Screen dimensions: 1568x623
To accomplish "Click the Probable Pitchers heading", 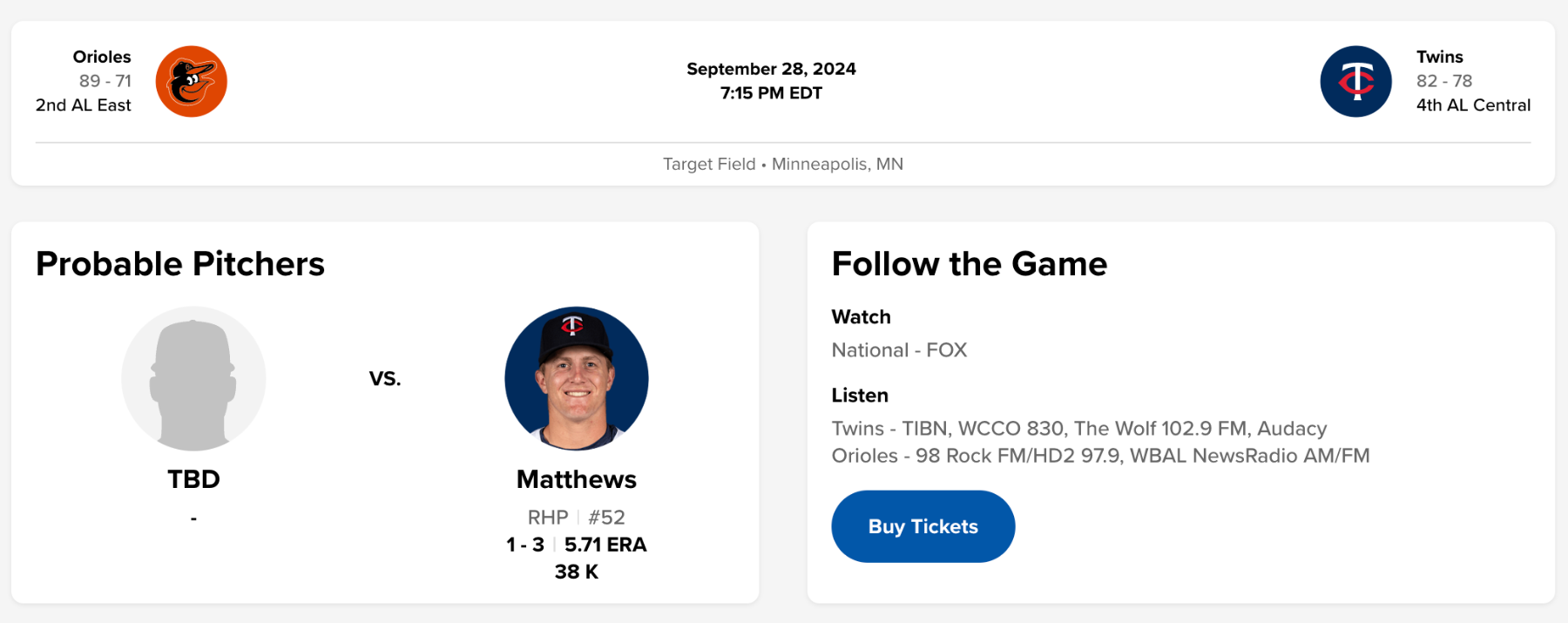I will (180, 264).
